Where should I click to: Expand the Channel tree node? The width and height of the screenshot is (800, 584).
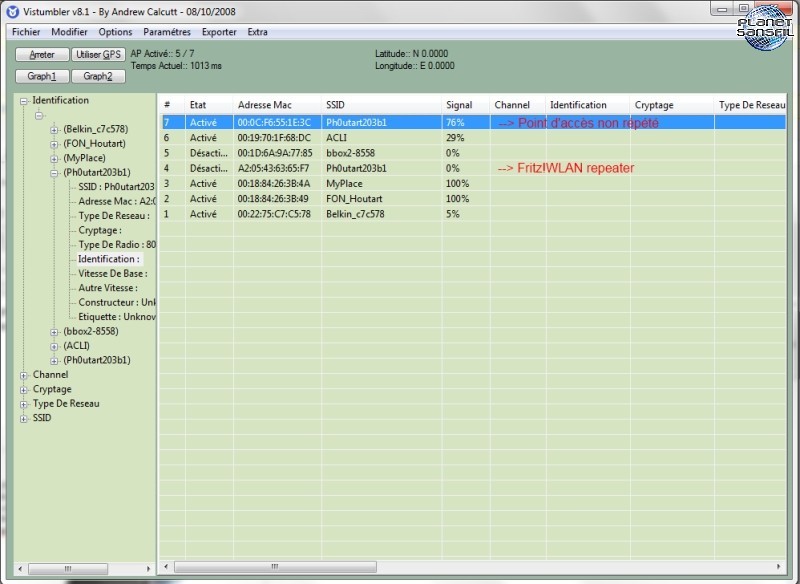point(23,375)
